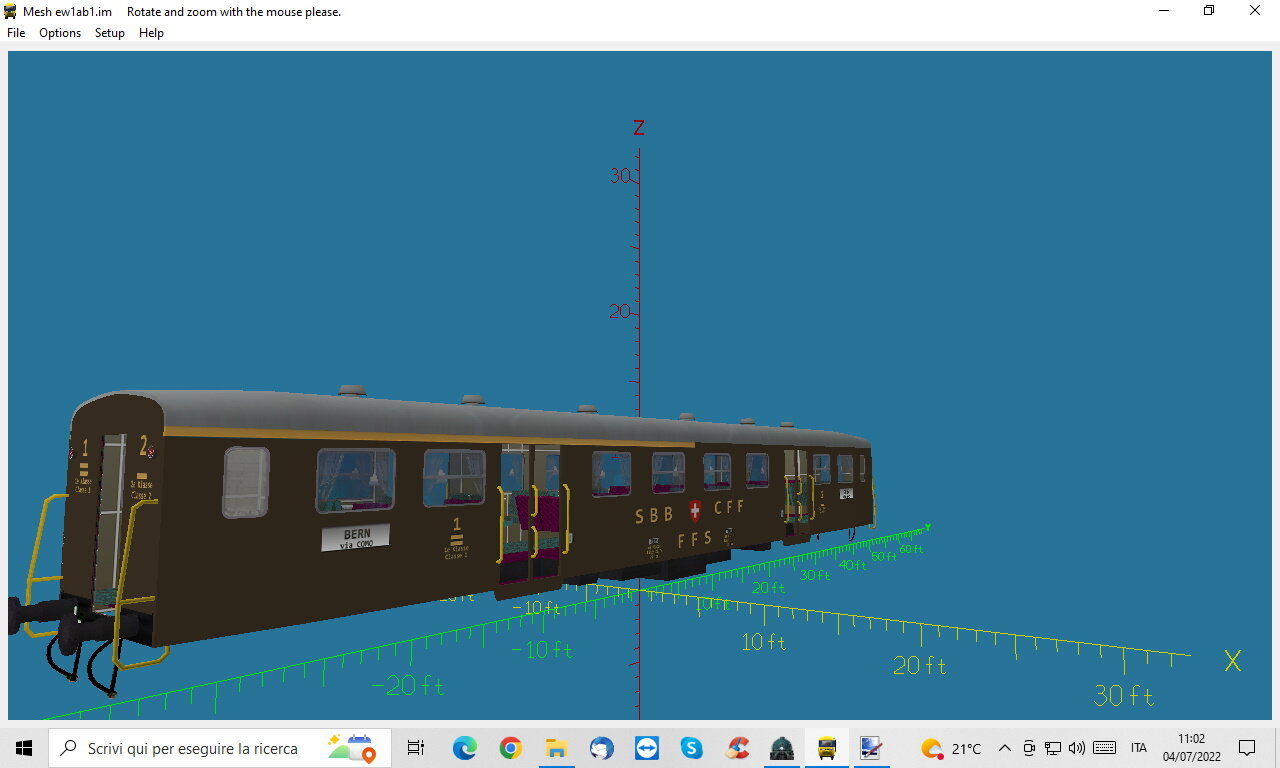Launch Google Chrome from the taskbar
Screen dimensions: 1280x768
(510, 748)
